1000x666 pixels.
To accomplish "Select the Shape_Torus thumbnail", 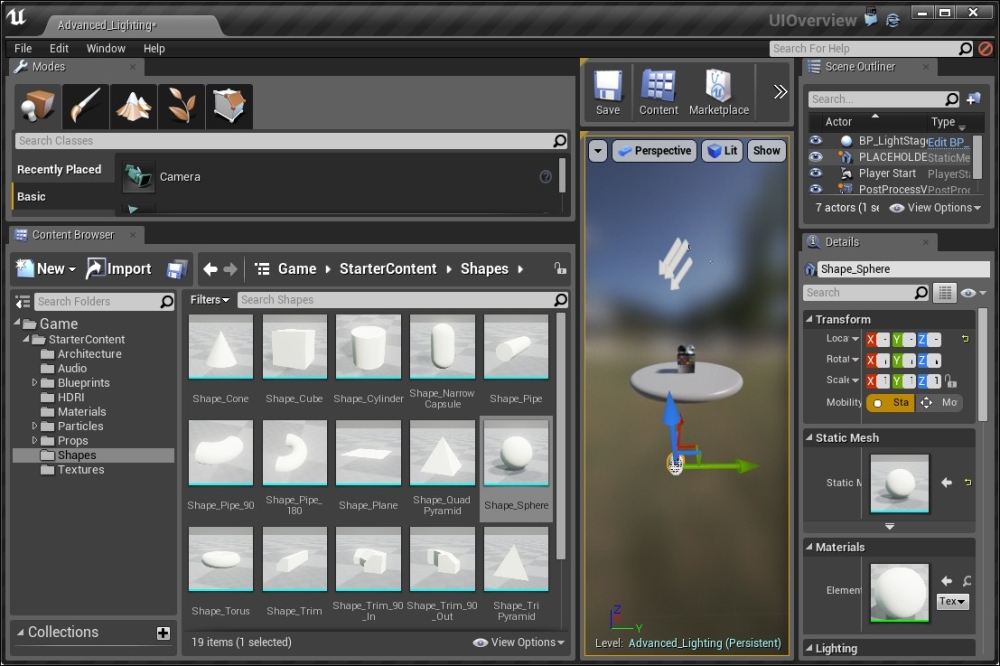I will pyautogui.click(x=221, y=562).
